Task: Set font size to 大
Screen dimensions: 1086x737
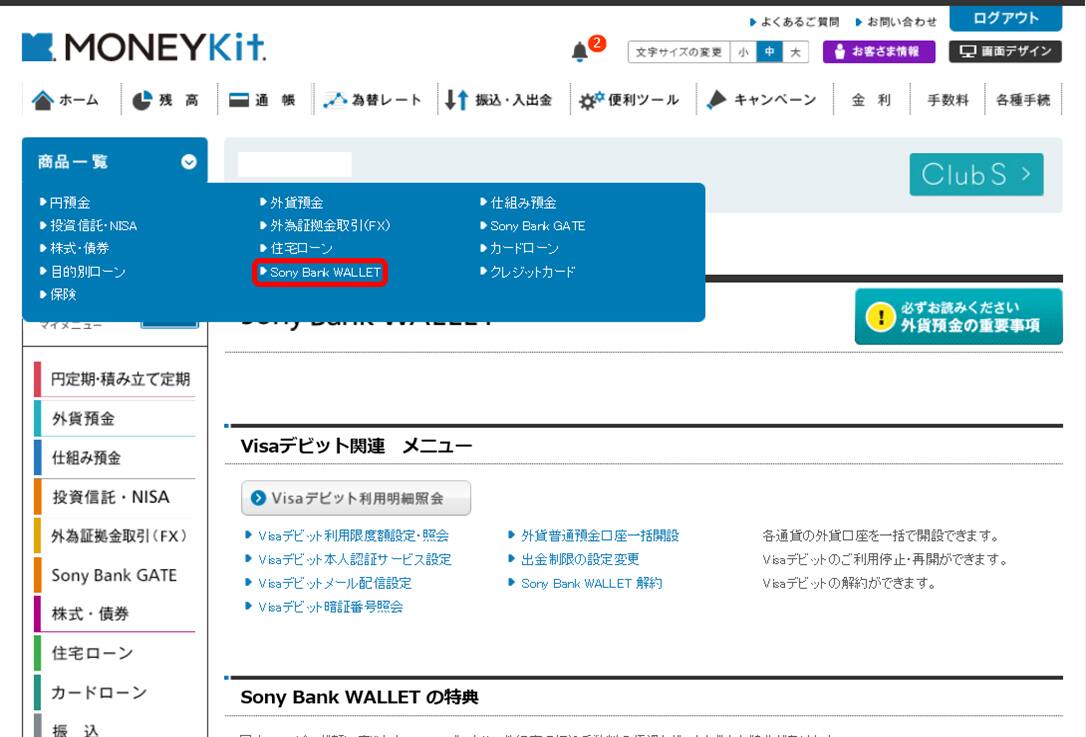Action: click(796, 52)
